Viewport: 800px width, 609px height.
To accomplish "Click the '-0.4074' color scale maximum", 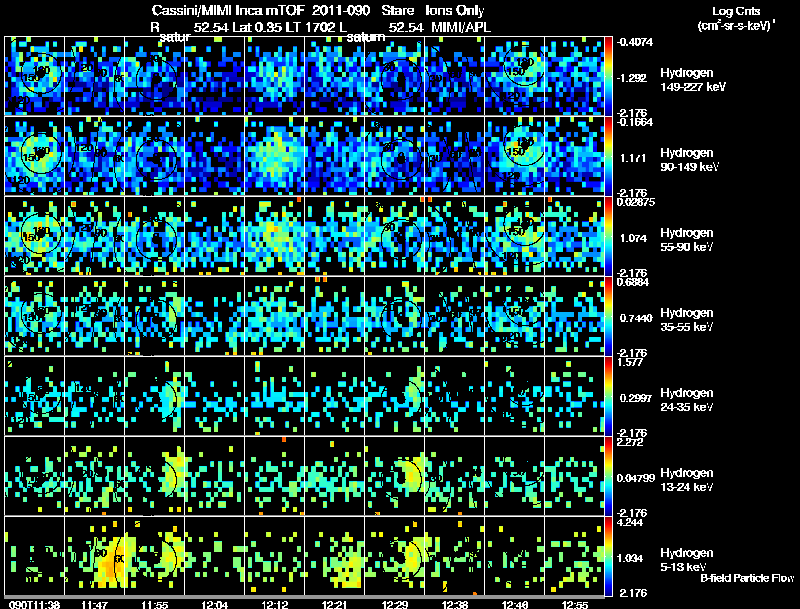I will [634, 42].
